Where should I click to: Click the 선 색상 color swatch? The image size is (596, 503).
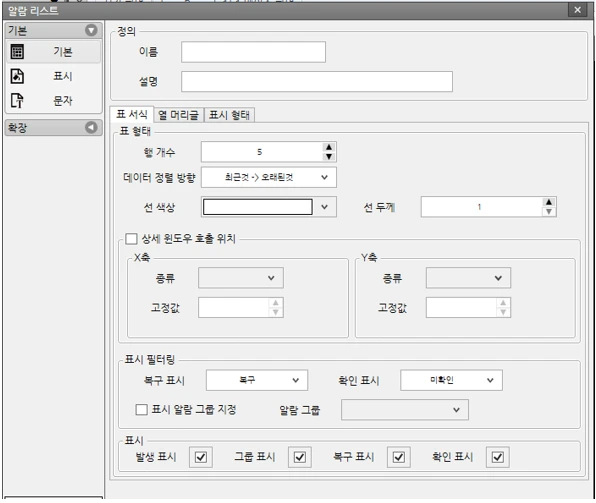click(258, 207)
